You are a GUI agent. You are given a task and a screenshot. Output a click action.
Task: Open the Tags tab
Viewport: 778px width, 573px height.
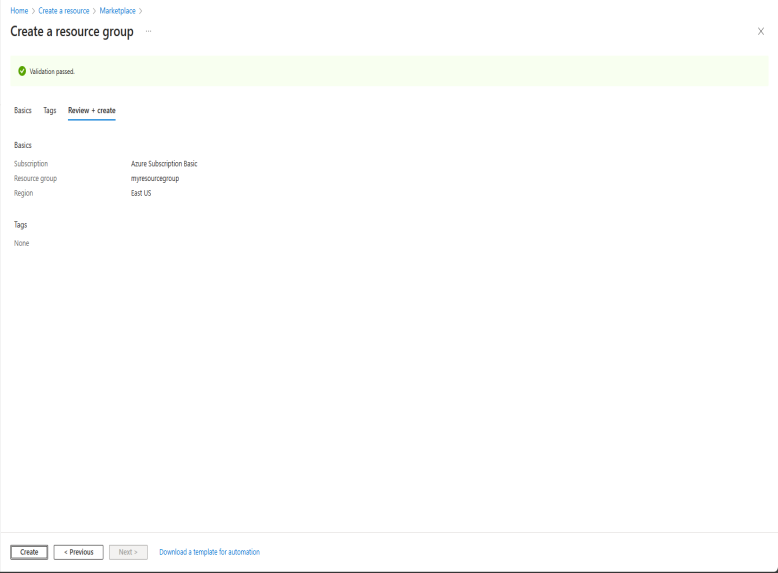[x=50, y=110]
